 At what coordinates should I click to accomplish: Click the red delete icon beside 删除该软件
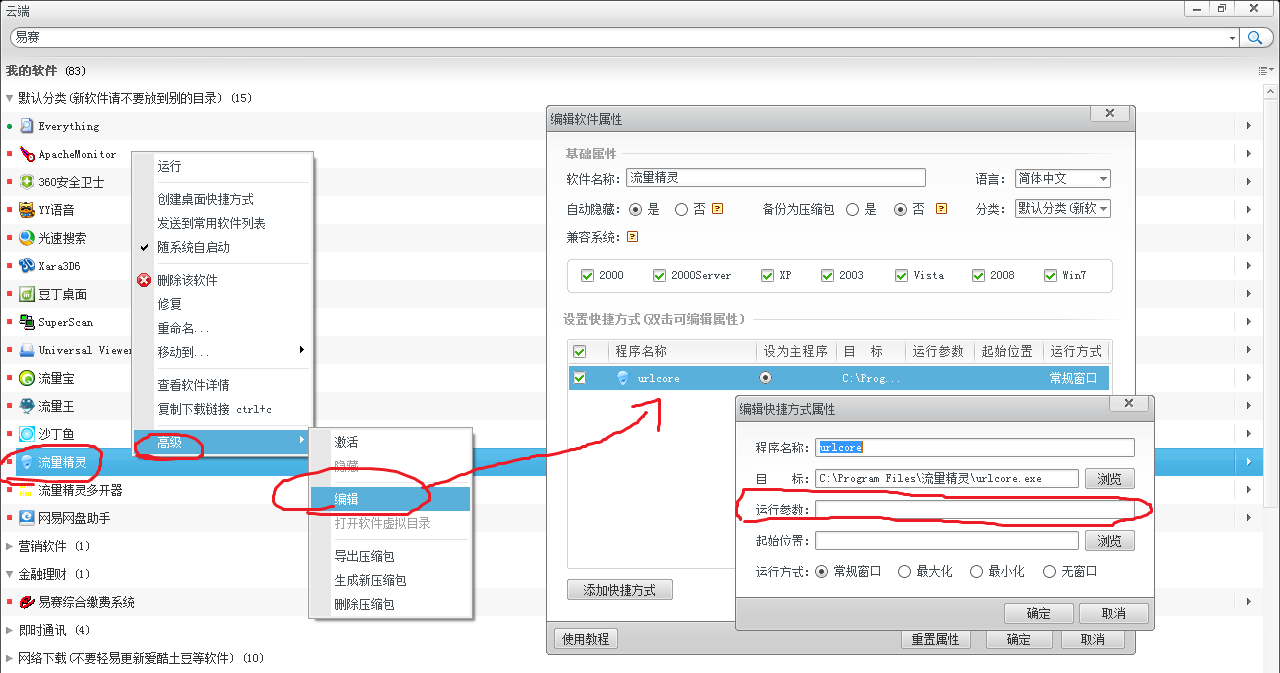[144, 280]
